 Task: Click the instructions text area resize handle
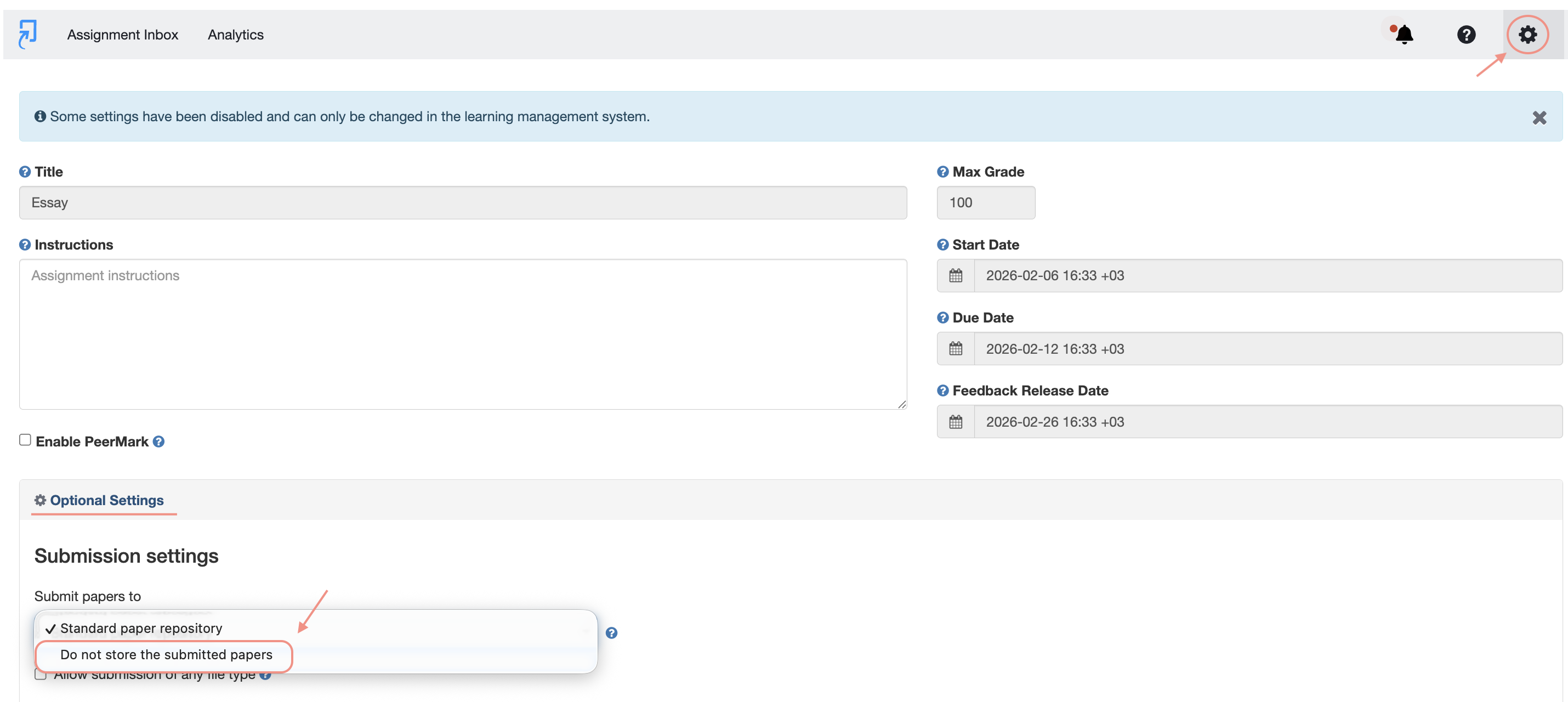click(x=901, y=404)
